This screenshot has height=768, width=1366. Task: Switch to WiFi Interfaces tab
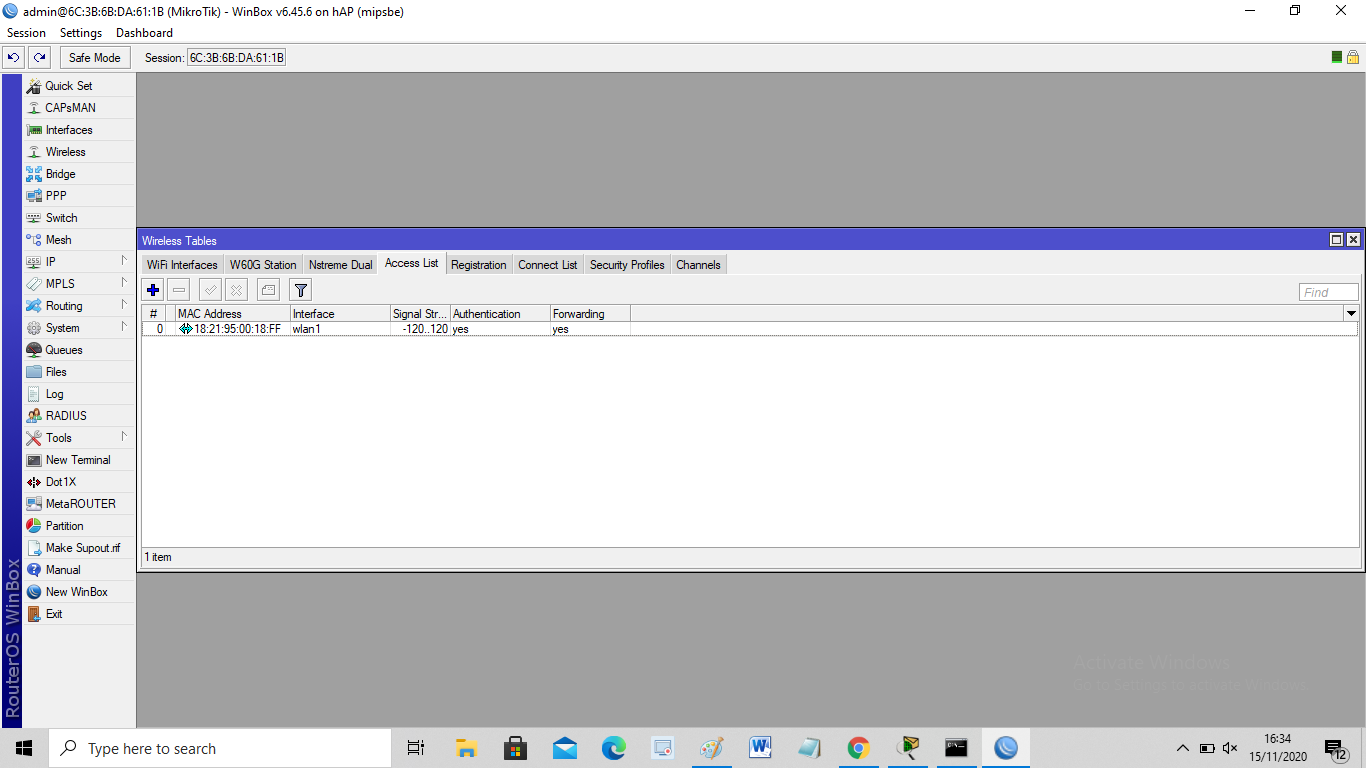[x=182, y=265]
